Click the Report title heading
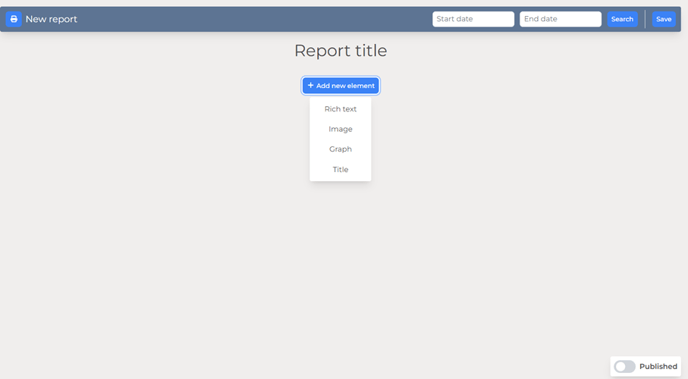The height and width of the screenshot is (379, 688). 340,50
